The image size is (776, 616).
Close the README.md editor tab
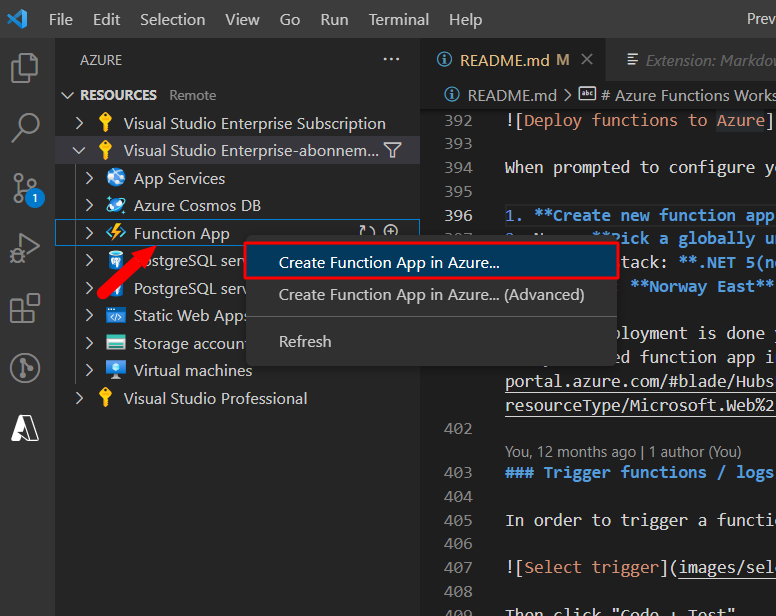[587, 59]
